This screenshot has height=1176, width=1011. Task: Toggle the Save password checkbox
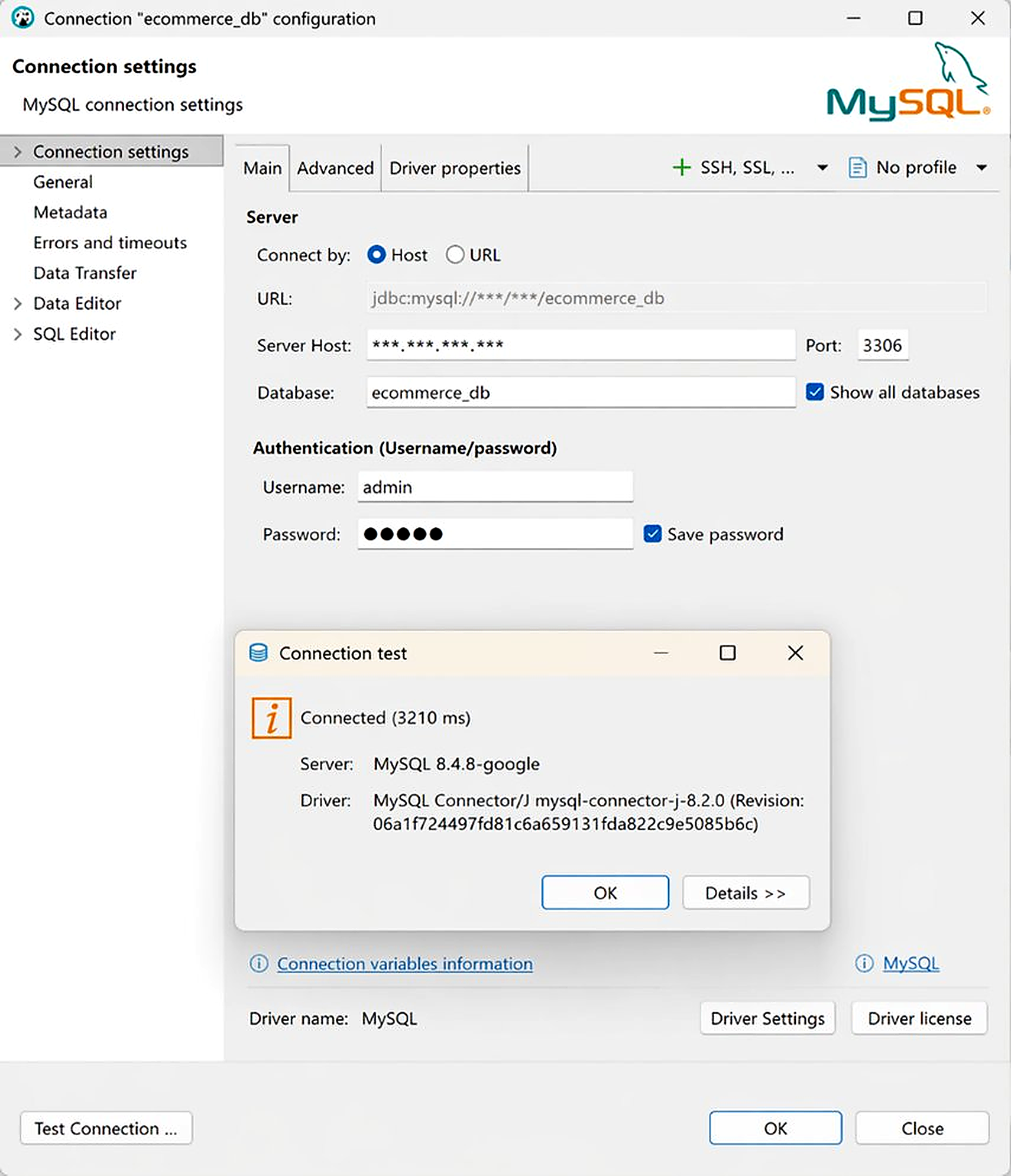click(x=652, y=534)
